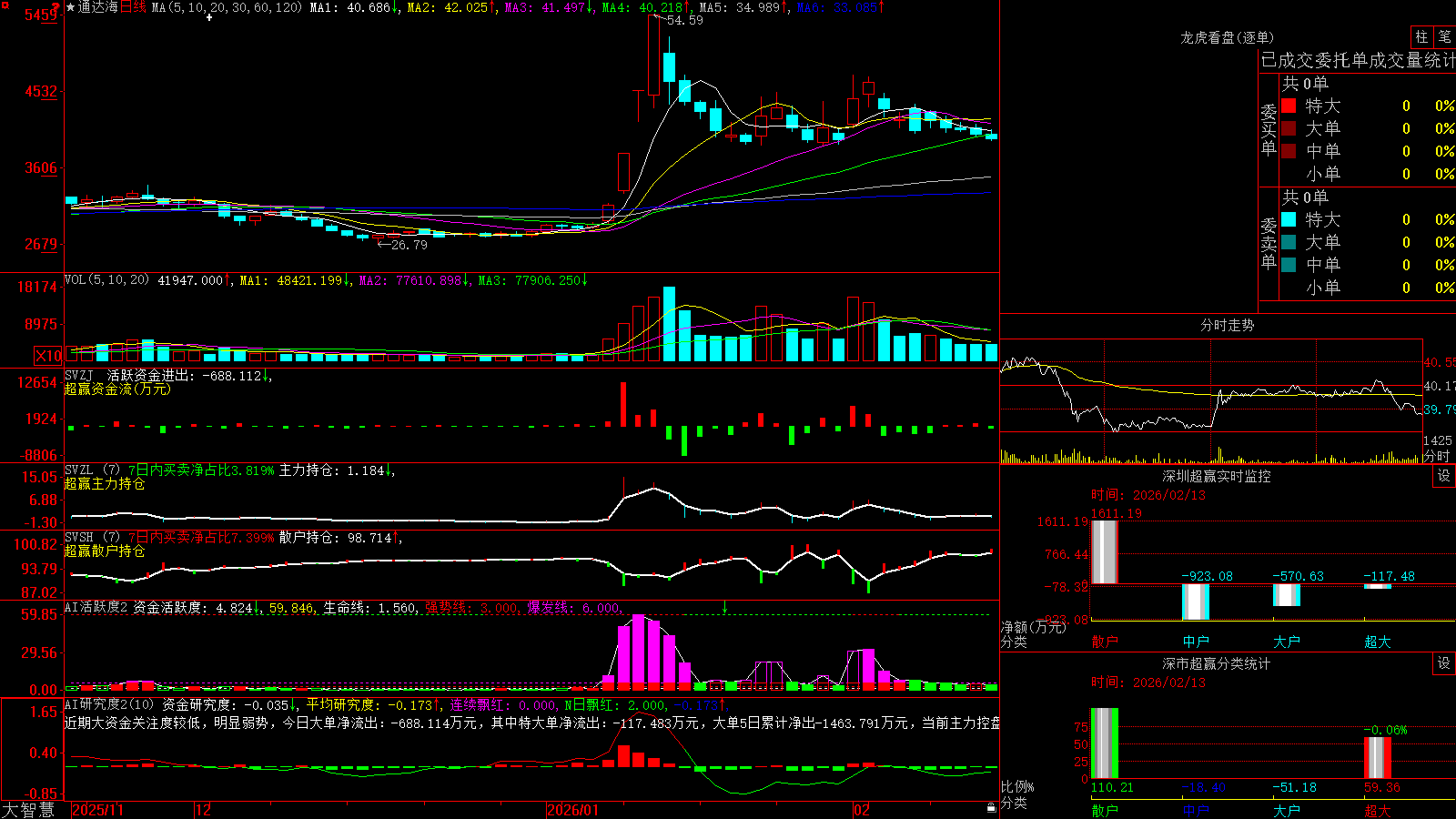This screenshot has width=1456, height=819.
Task: Switch order view to 笔 mode
Action: tap(1444, 37)
